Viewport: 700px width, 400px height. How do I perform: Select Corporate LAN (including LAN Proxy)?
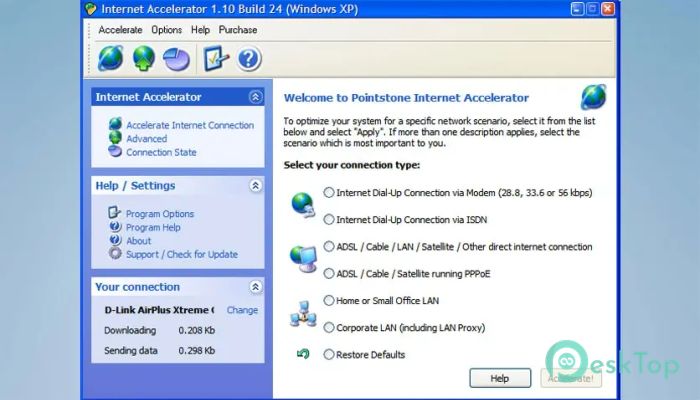pos(329,327)
